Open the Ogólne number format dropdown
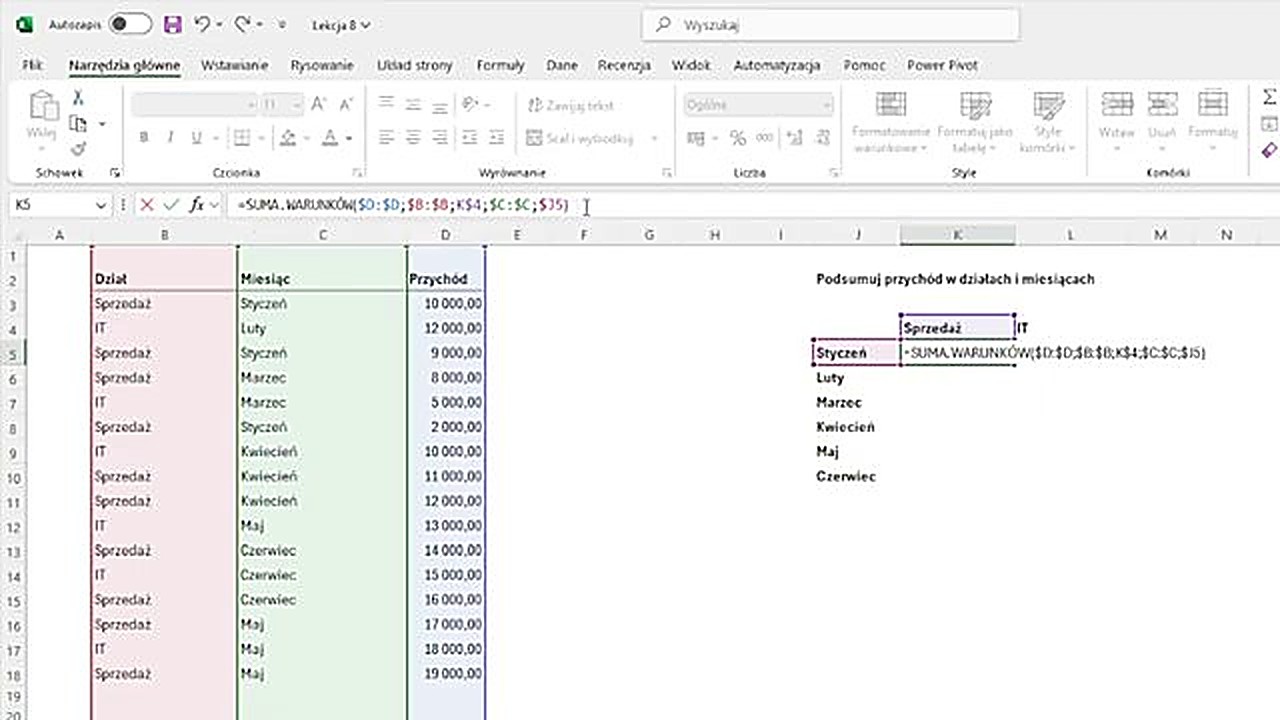 826,105
